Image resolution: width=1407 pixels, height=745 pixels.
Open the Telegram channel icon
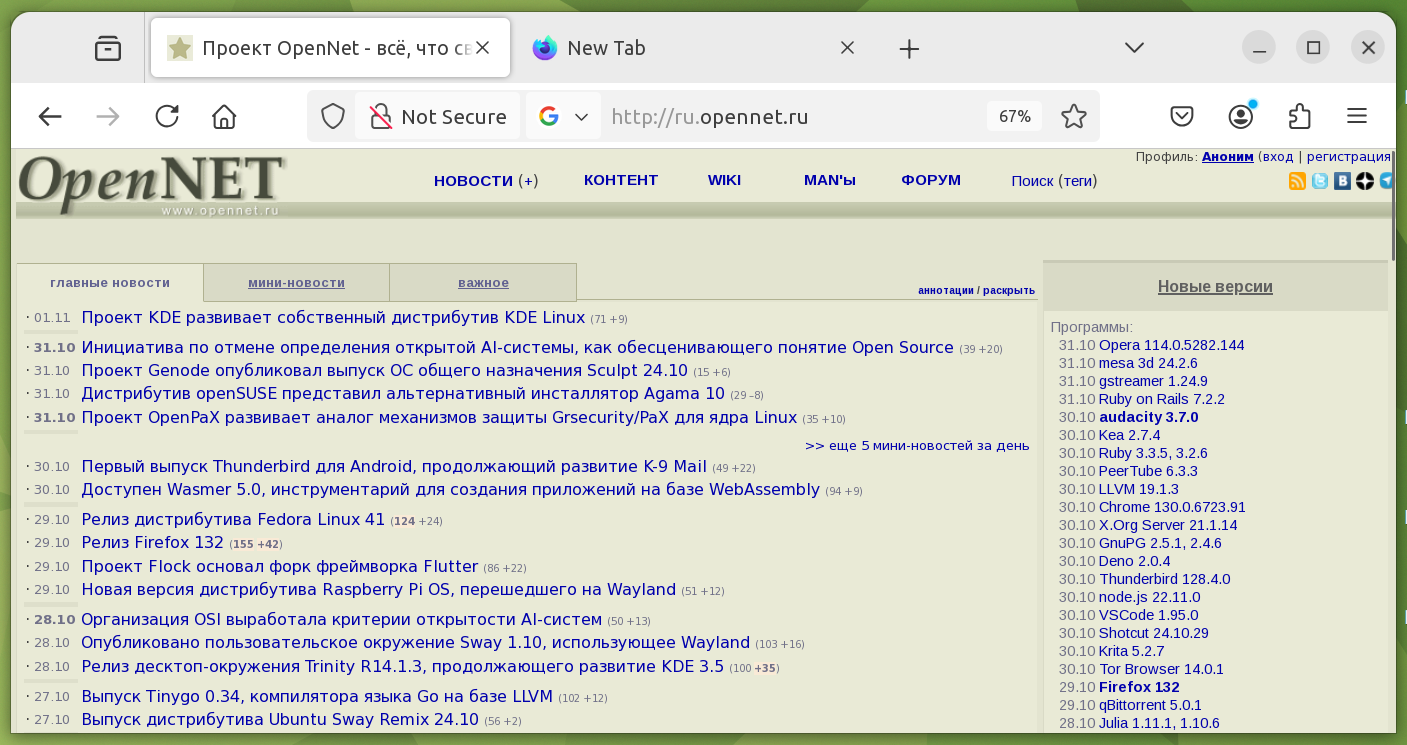pyautogui.click(x=1386, y=181)
